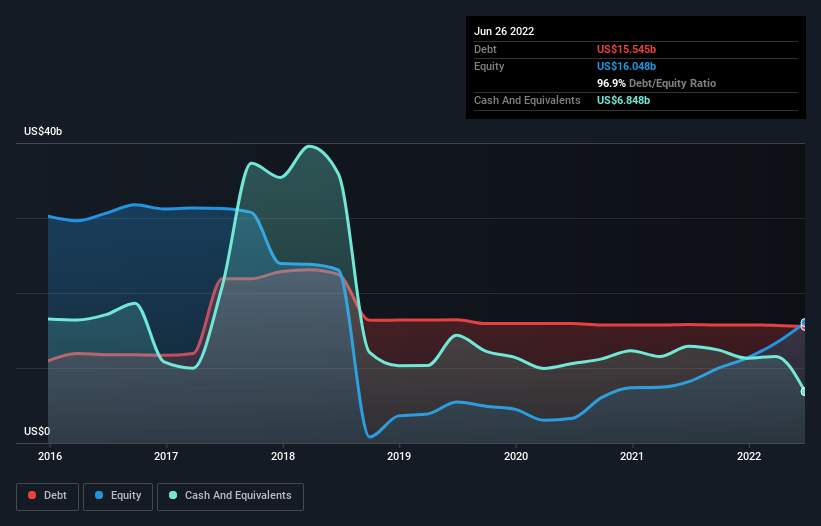821x526 pixels.
Task: Click the Jun 26 2022 tooltip date
Action: (504, 31)
